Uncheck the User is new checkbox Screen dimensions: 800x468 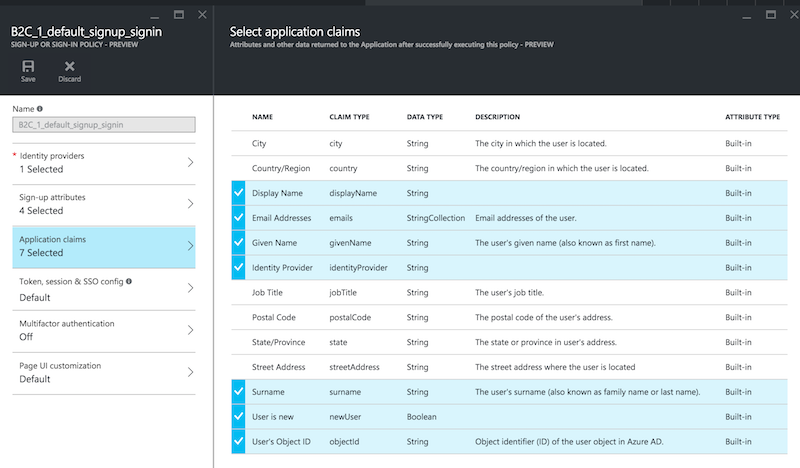[x=238, y=416]
